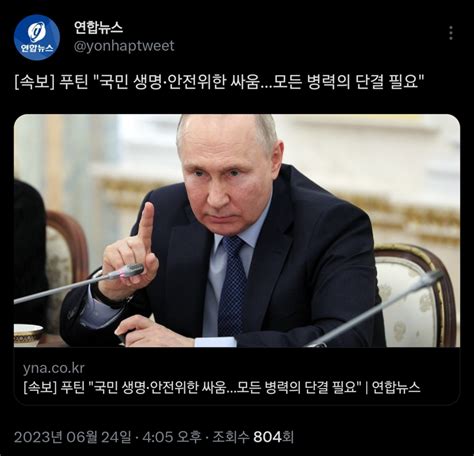Click the dark caption area of the link card
Screen dimensions: 474x456
[237, 376]
